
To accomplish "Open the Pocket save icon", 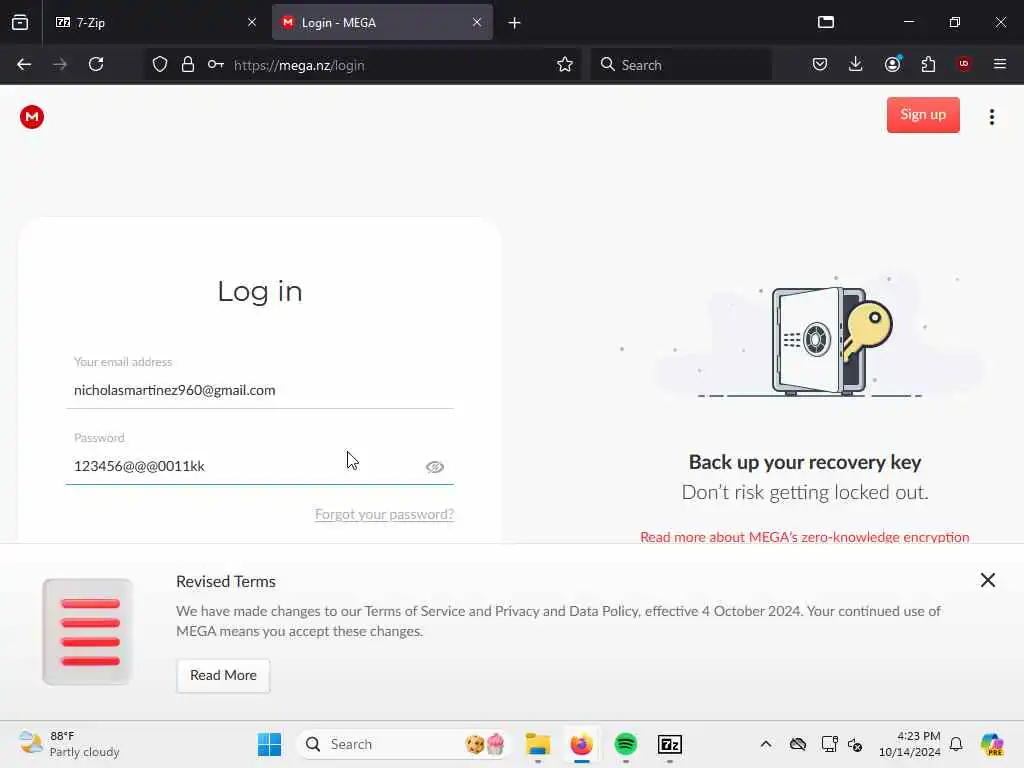I will (820, 65).
